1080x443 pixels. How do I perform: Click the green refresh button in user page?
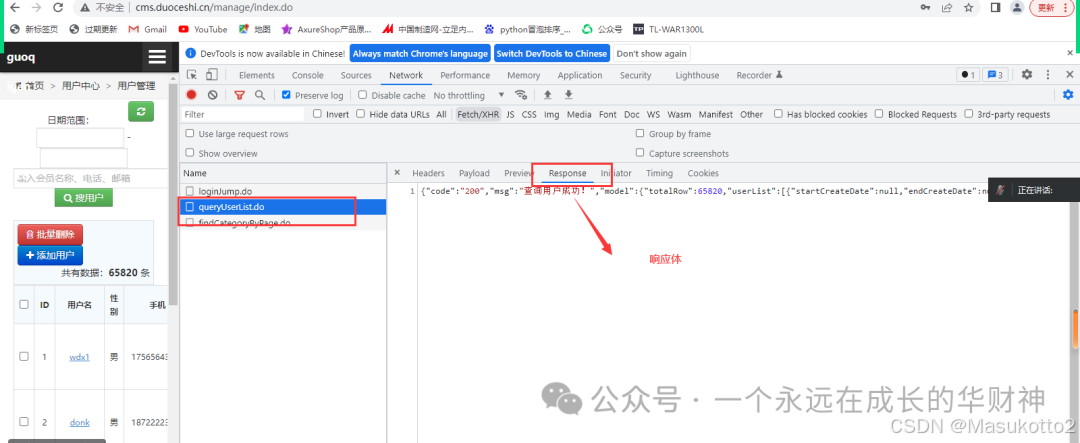(x=141, y=112)
